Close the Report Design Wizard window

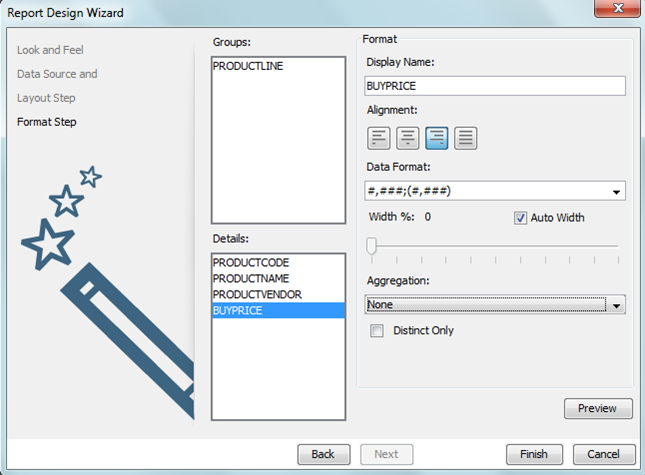[619, 10]
